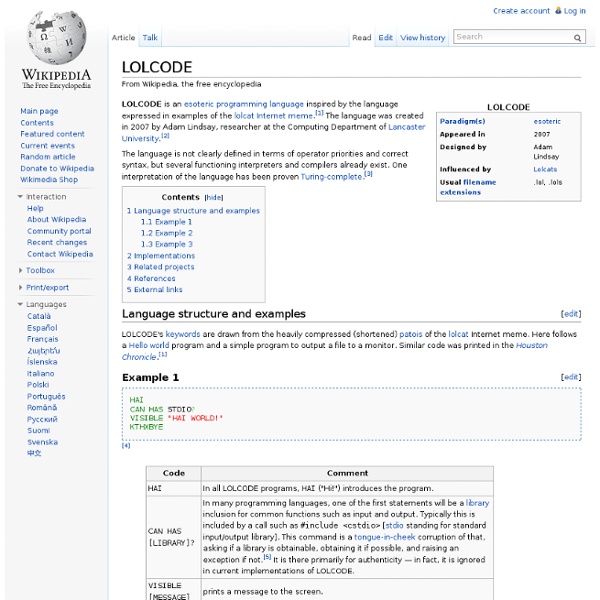Expand the Toolbox sidebar section

(x=20, y=270)
